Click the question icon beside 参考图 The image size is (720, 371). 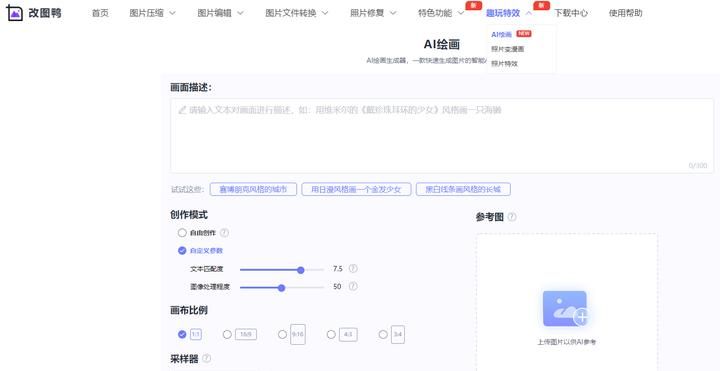[x=512, y=217]
